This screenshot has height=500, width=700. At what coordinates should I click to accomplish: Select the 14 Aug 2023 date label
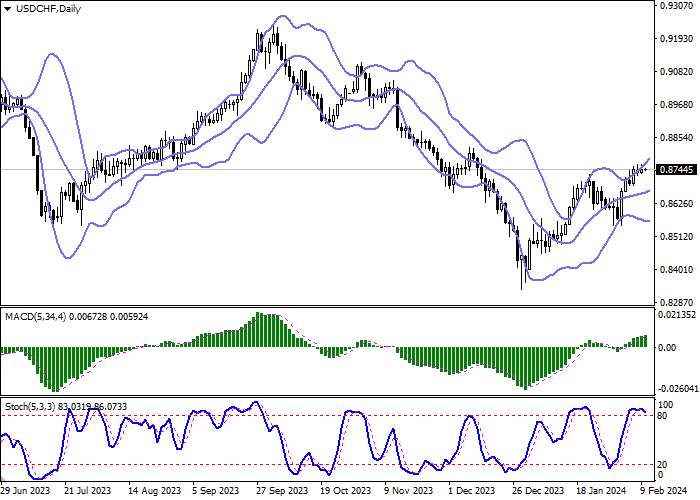point(154,490)
